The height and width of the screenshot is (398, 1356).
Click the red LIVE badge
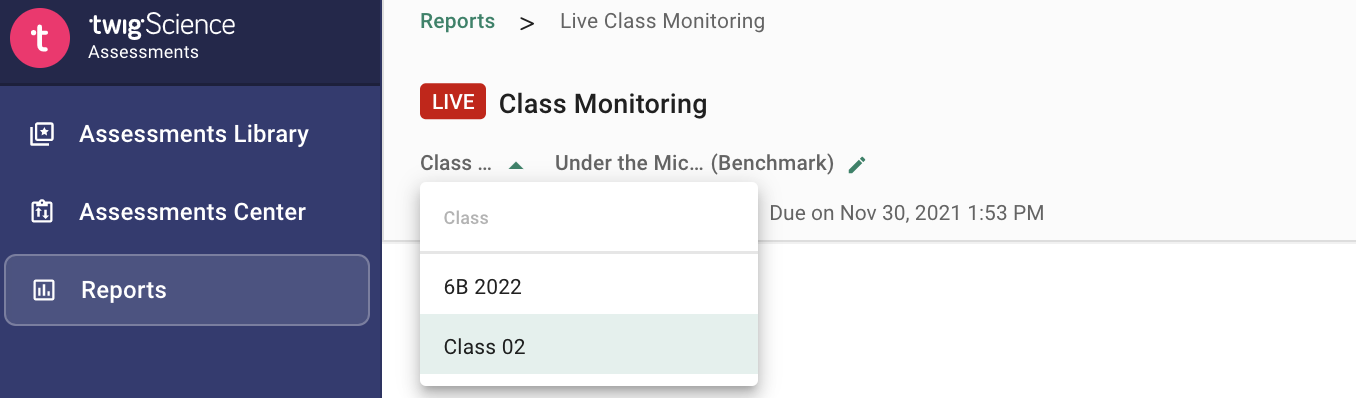(453, 102)
